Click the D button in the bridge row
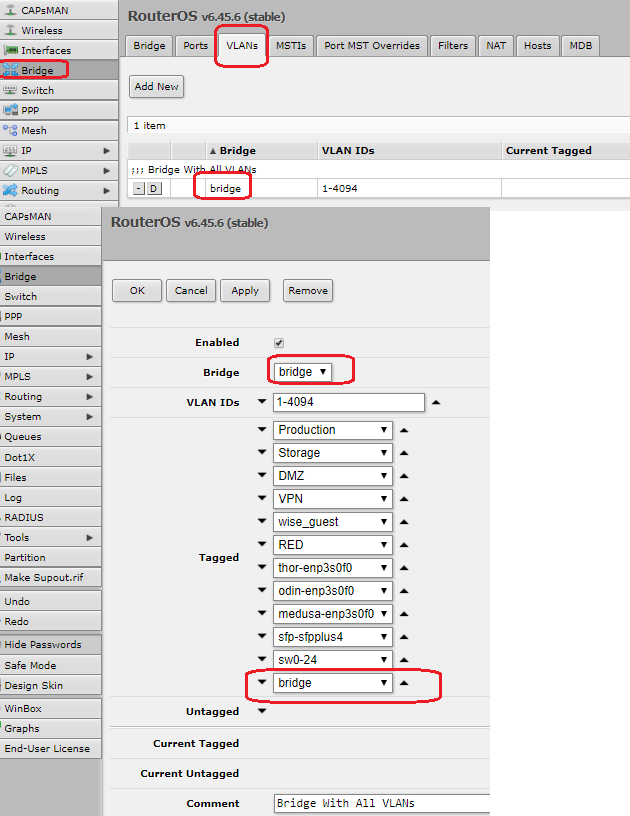This screenshot has height=816, width=630. point(154,188)
